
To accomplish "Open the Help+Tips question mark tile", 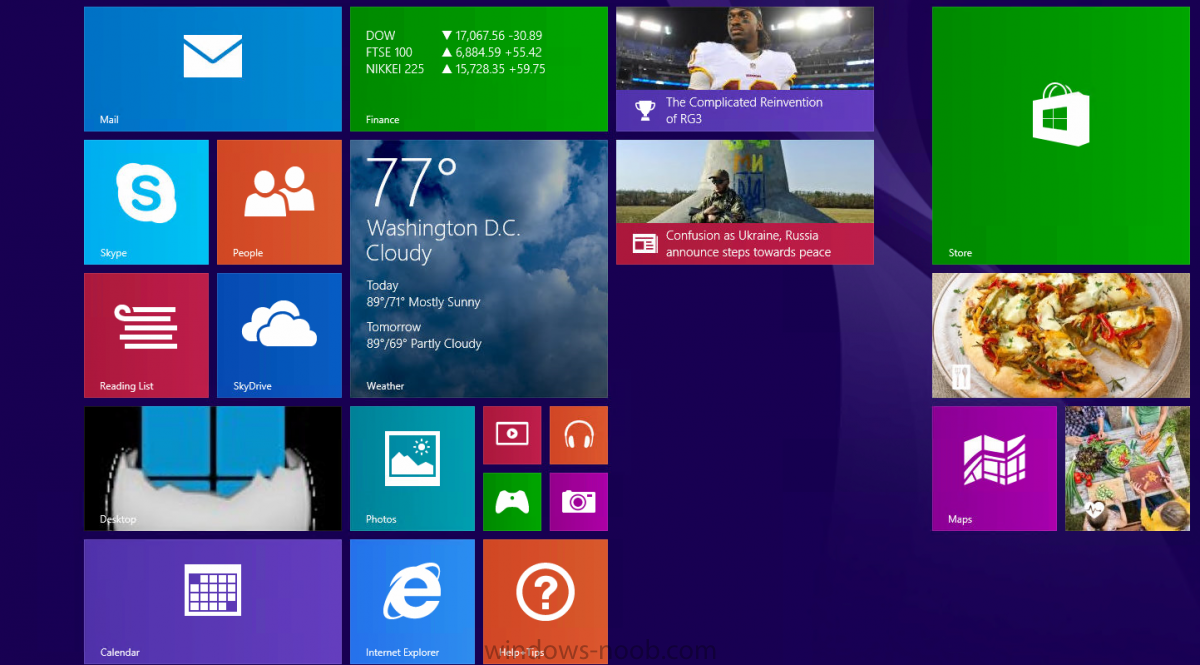I will click(x=545, y=601).
